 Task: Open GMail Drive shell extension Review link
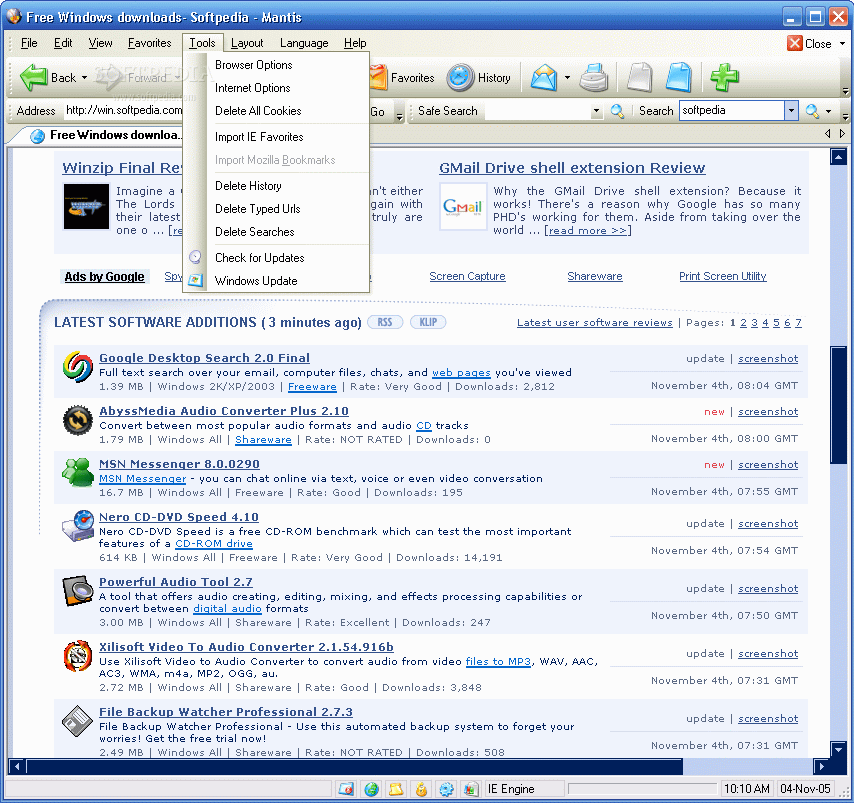572,168
